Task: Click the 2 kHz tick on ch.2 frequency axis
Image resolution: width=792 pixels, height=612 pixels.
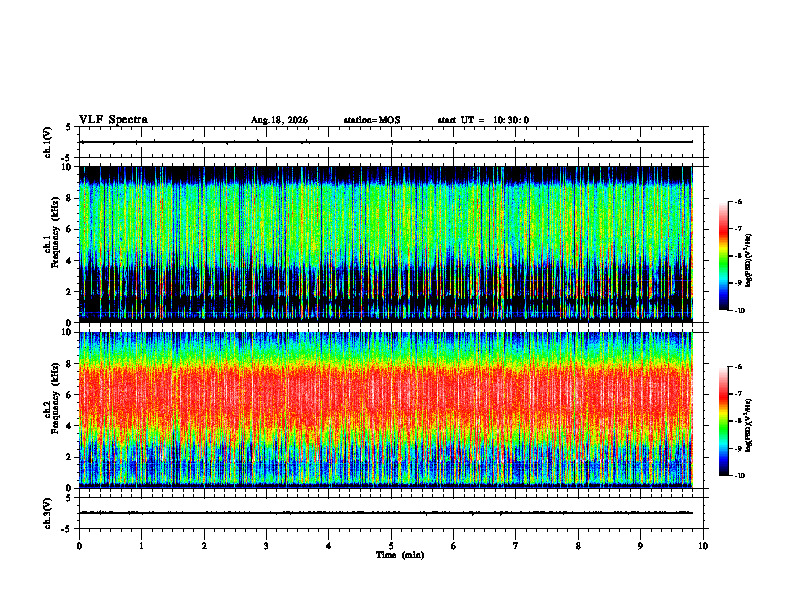Action: [x=74, y=457]
